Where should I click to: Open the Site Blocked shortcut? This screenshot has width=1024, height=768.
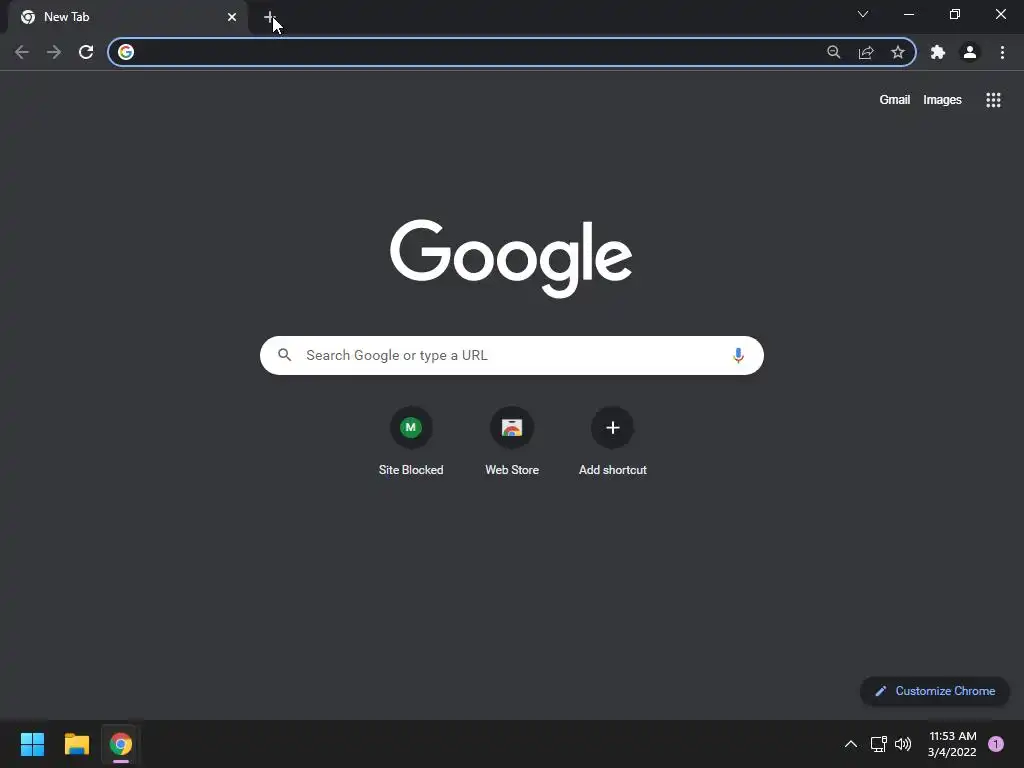click(411, 441)
